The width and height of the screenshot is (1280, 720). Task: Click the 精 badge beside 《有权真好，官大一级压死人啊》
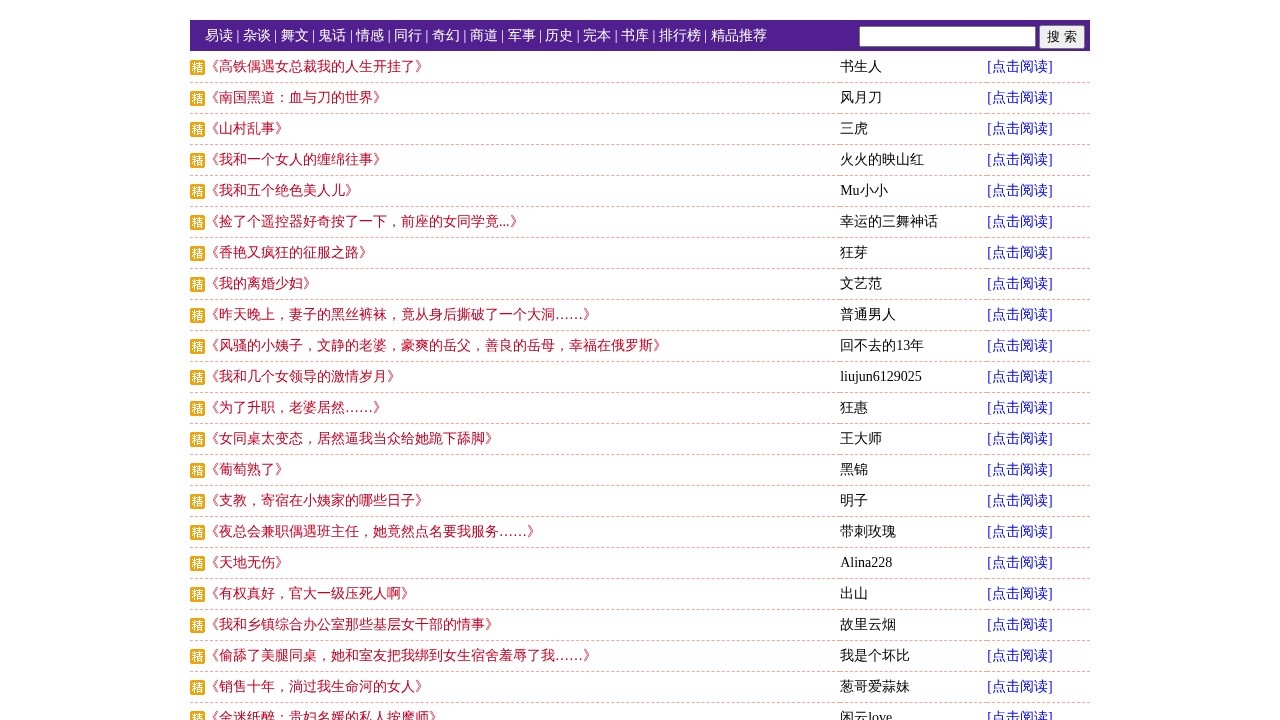tap(197, 595)
